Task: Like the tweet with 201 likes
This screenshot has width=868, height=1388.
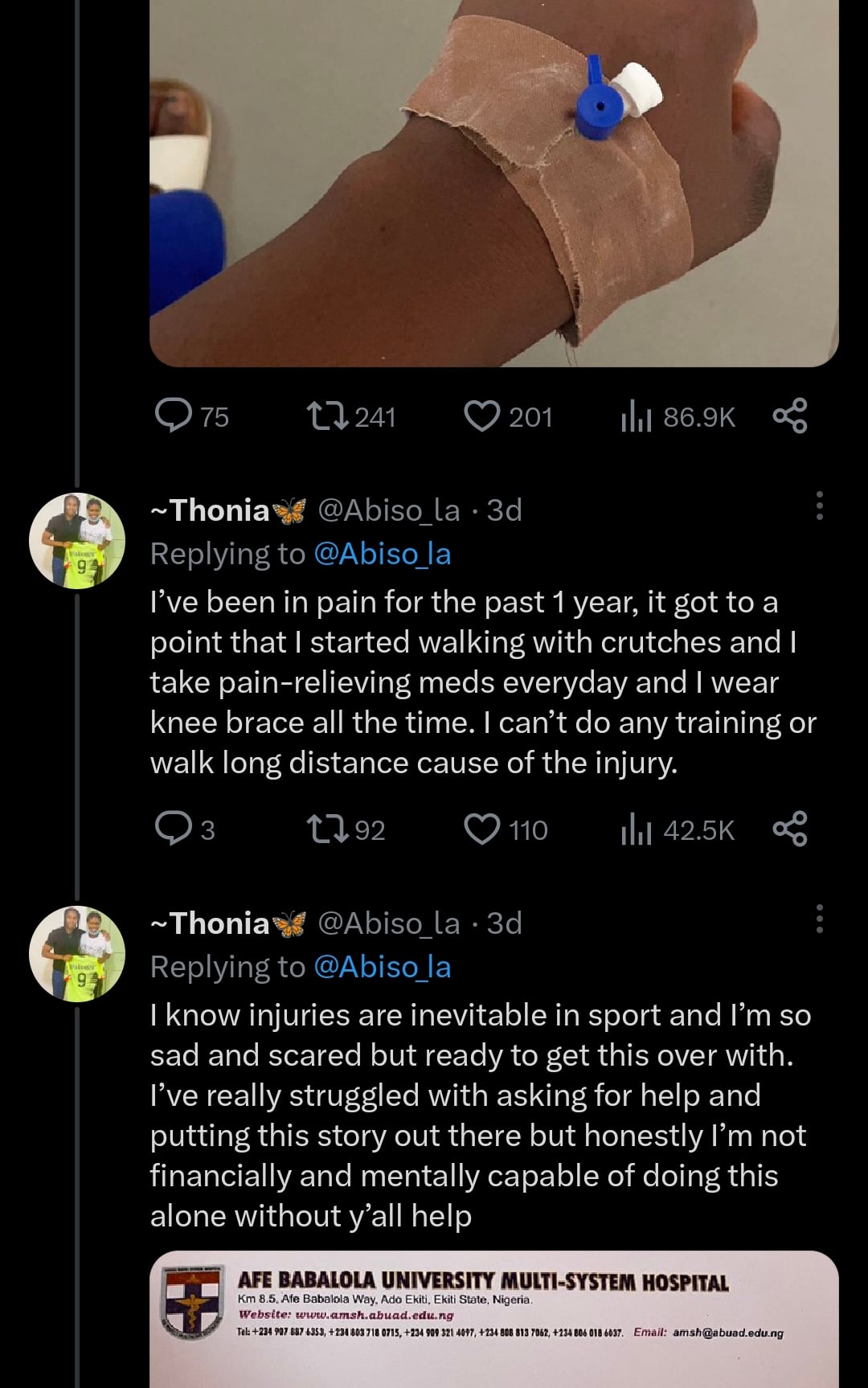Action: click(482, 416)
